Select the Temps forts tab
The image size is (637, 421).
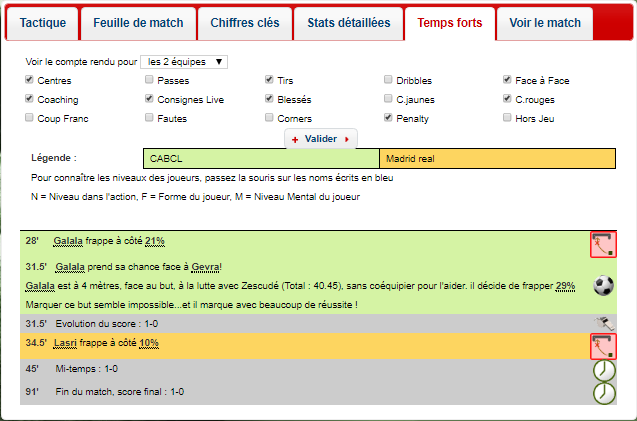450,23
